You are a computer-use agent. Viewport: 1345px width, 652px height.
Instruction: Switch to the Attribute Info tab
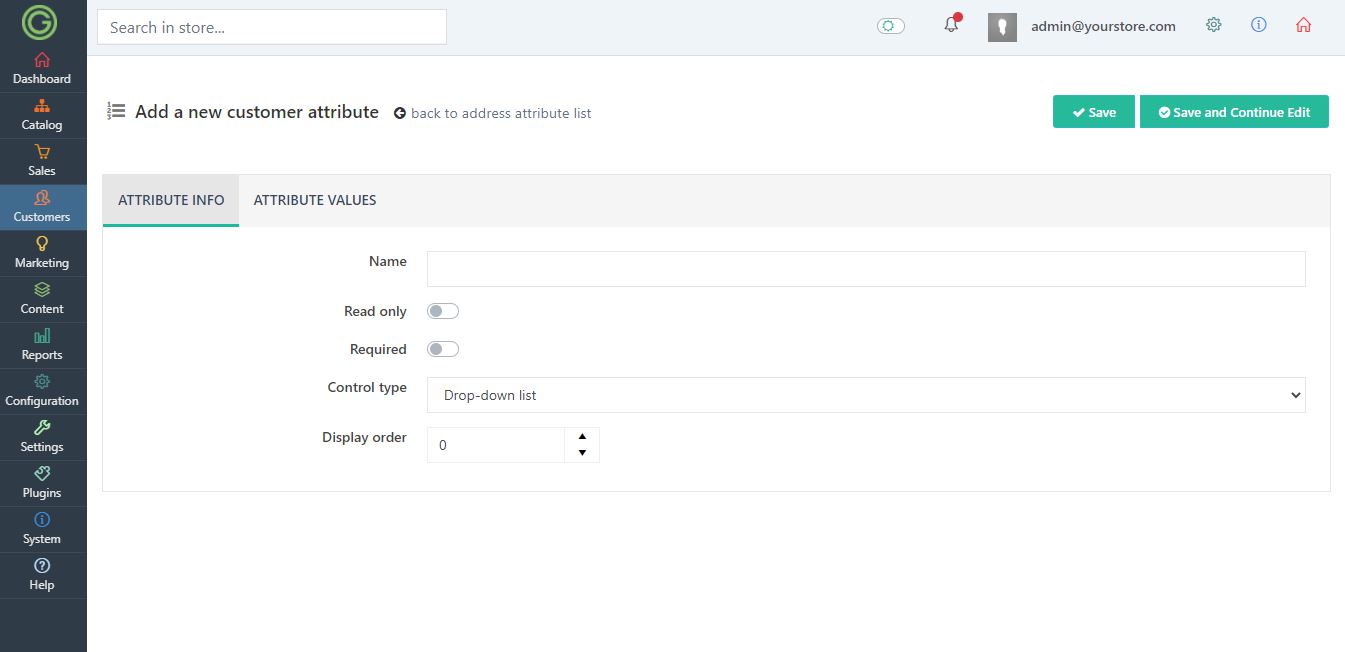171,200
